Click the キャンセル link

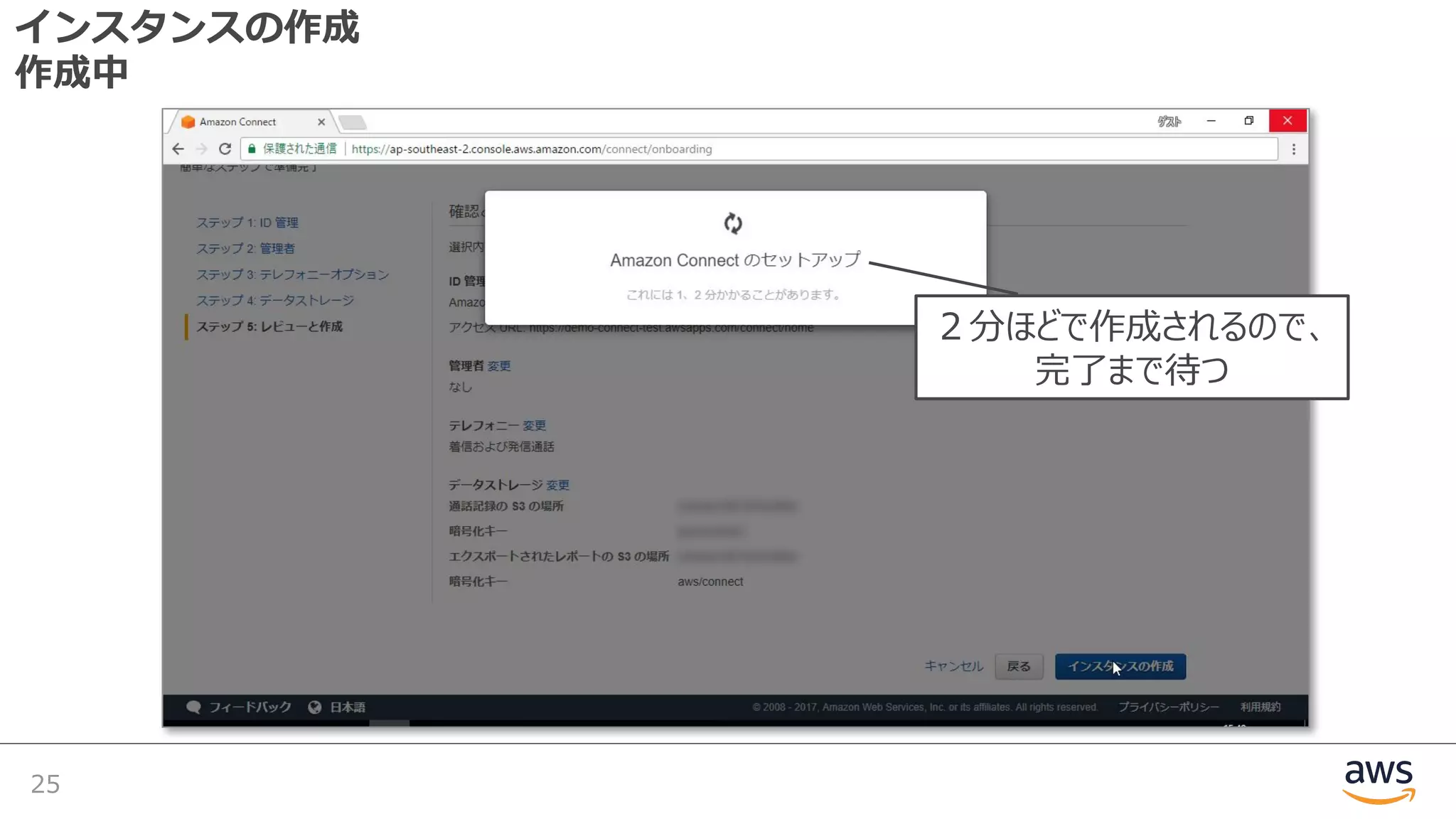[x=953, y=666]
